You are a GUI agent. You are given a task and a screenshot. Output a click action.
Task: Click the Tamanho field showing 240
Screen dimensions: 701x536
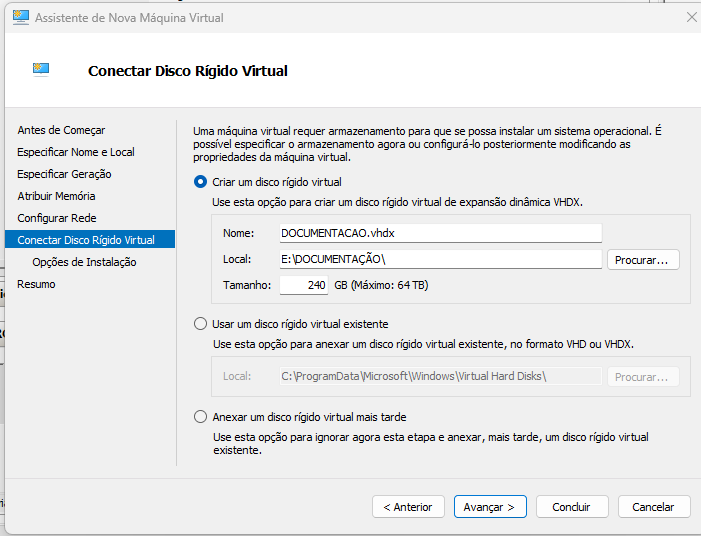(304, 286)
